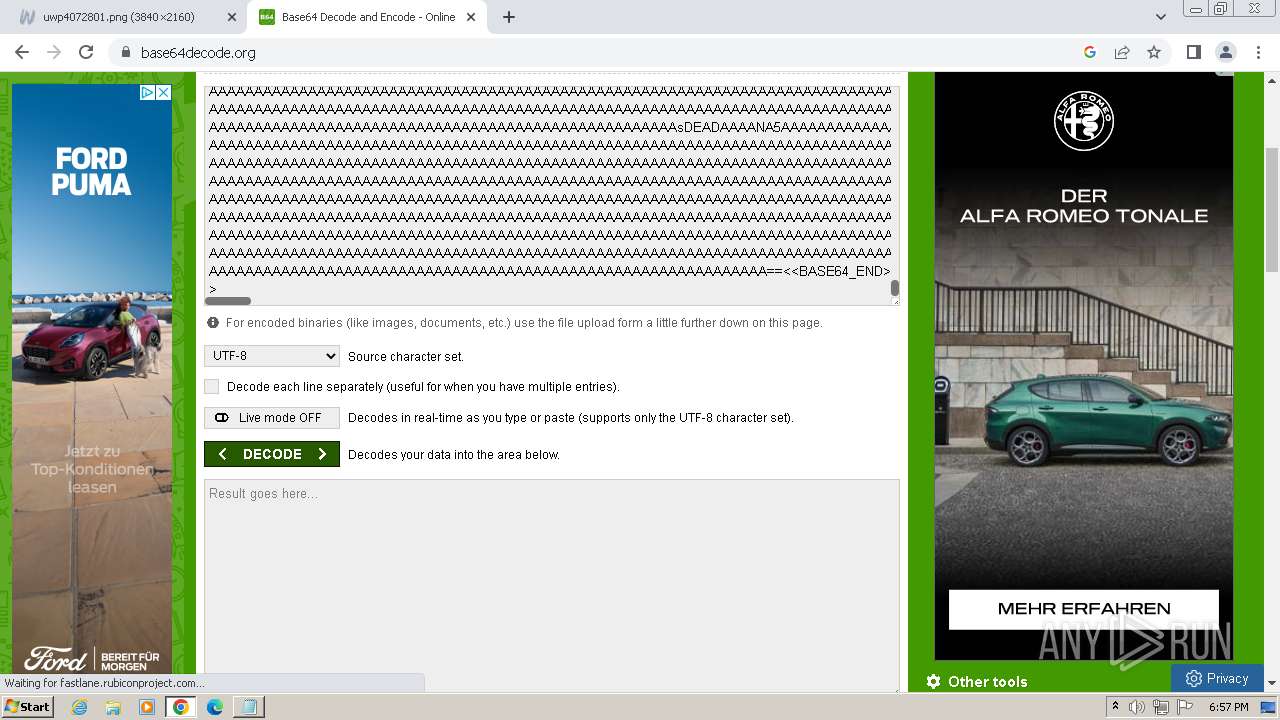Image resolution: width=1280 pixels, height=720 pixels.
Task: Click the Other tools gear icon
Action: [x=933, y=681]
